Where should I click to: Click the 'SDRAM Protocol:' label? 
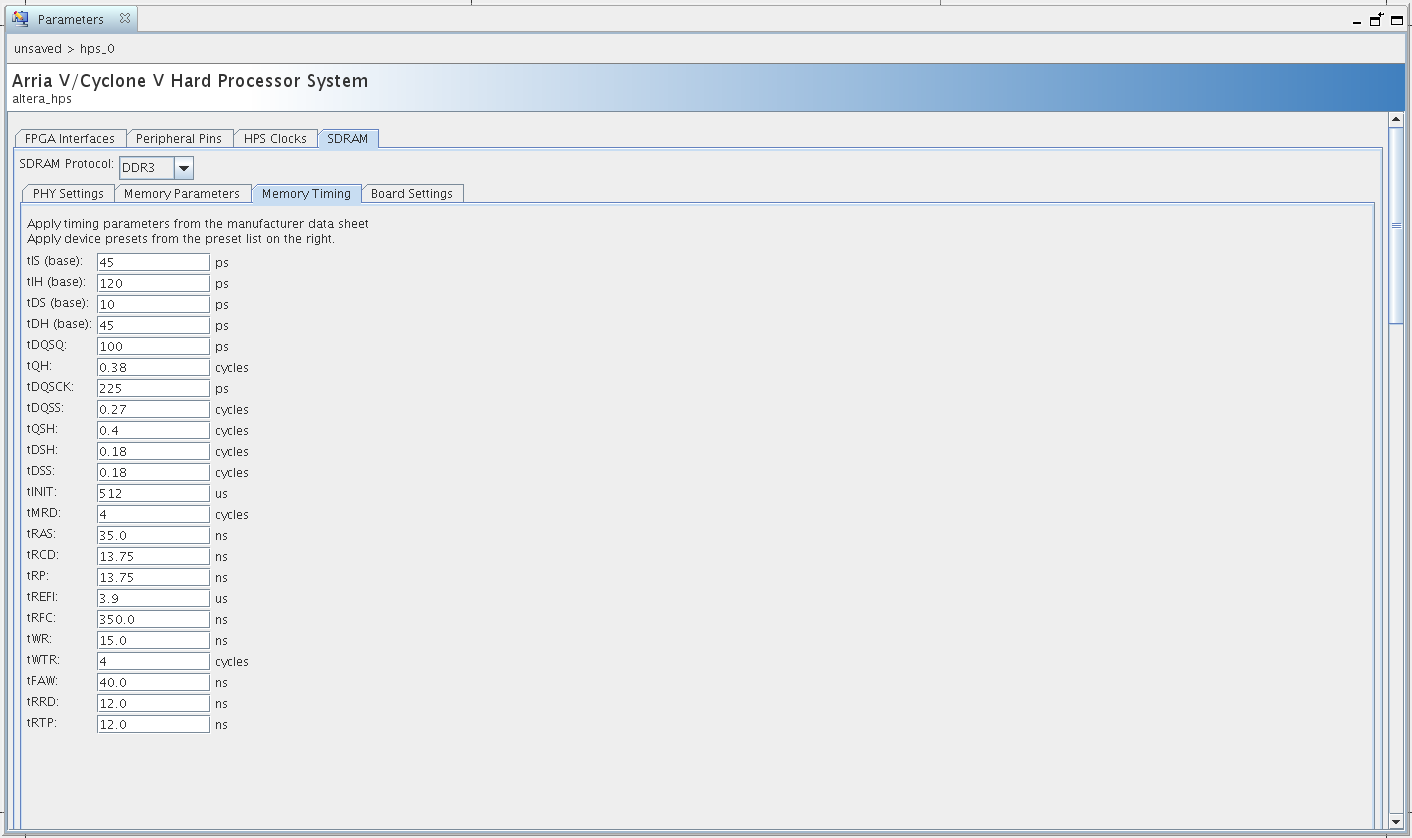click(x=67, y=164)
